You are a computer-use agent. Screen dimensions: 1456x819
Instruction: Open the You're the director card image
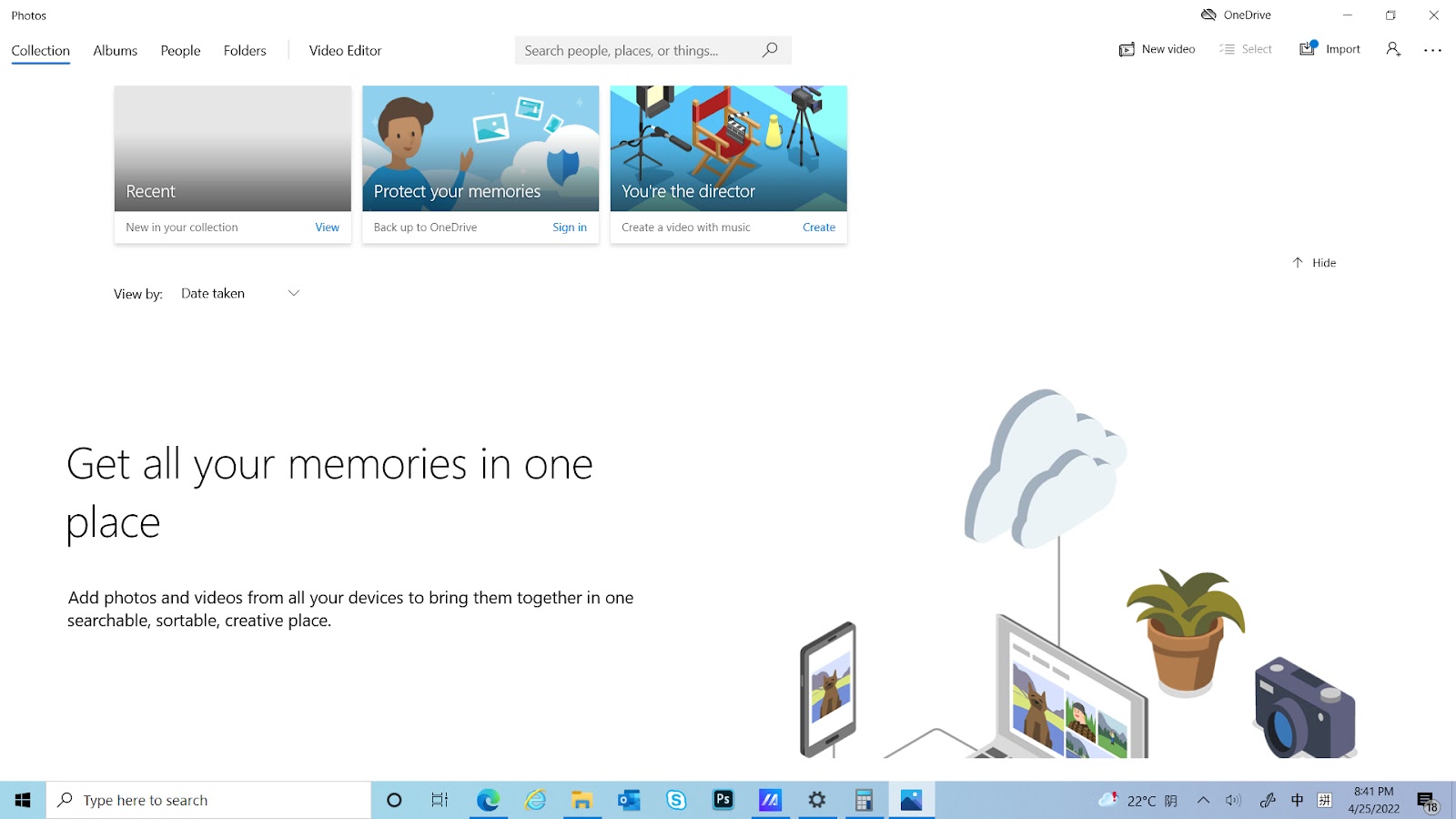point(729,148)
